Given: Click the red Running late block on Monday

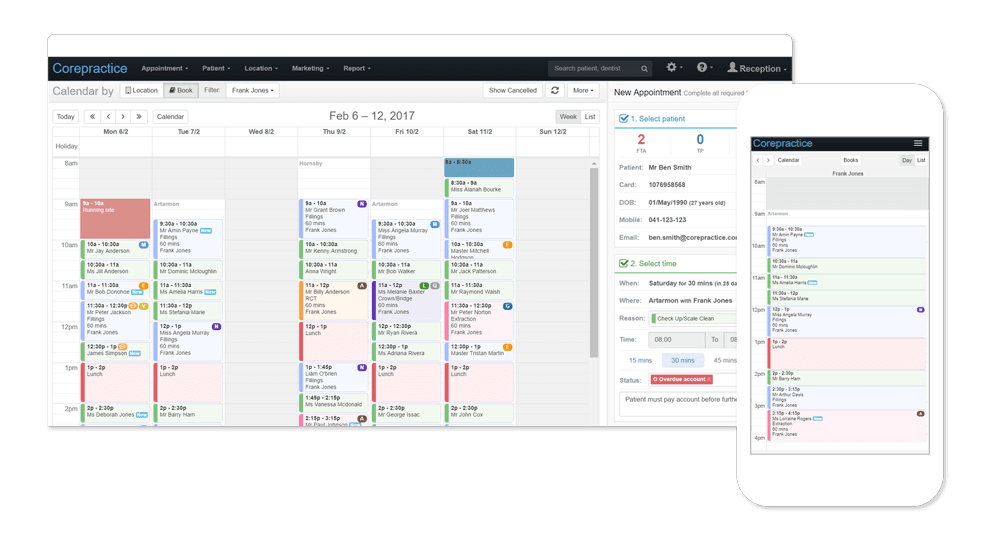Looking at the screenshot, I should [115, 219].
